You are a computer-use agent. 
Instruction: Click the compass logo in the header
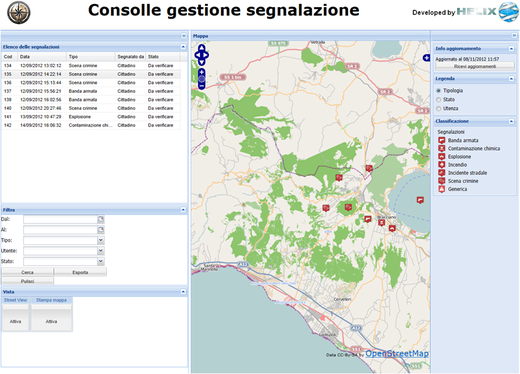[19, 12]
